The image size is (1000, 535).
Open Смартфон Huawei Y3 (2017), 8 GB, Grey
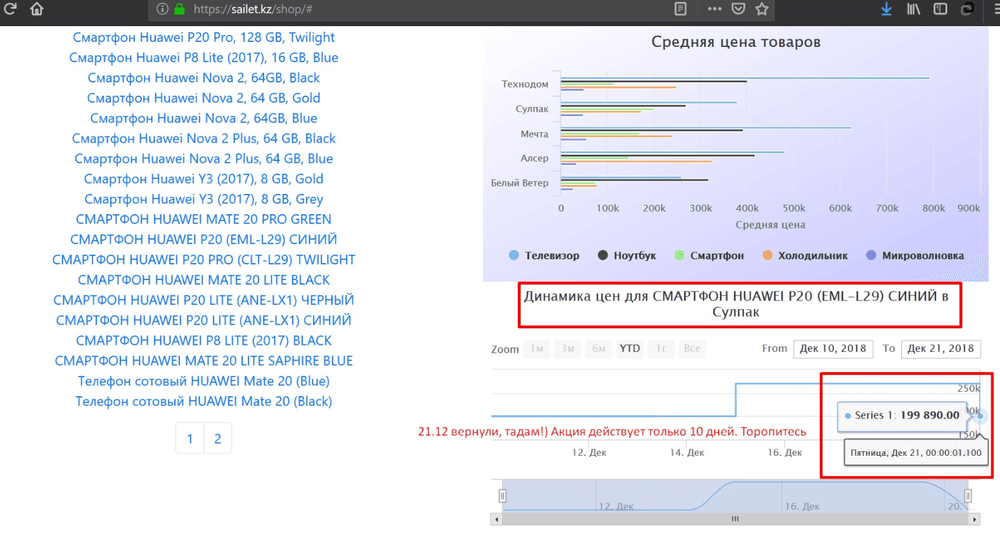203,199
